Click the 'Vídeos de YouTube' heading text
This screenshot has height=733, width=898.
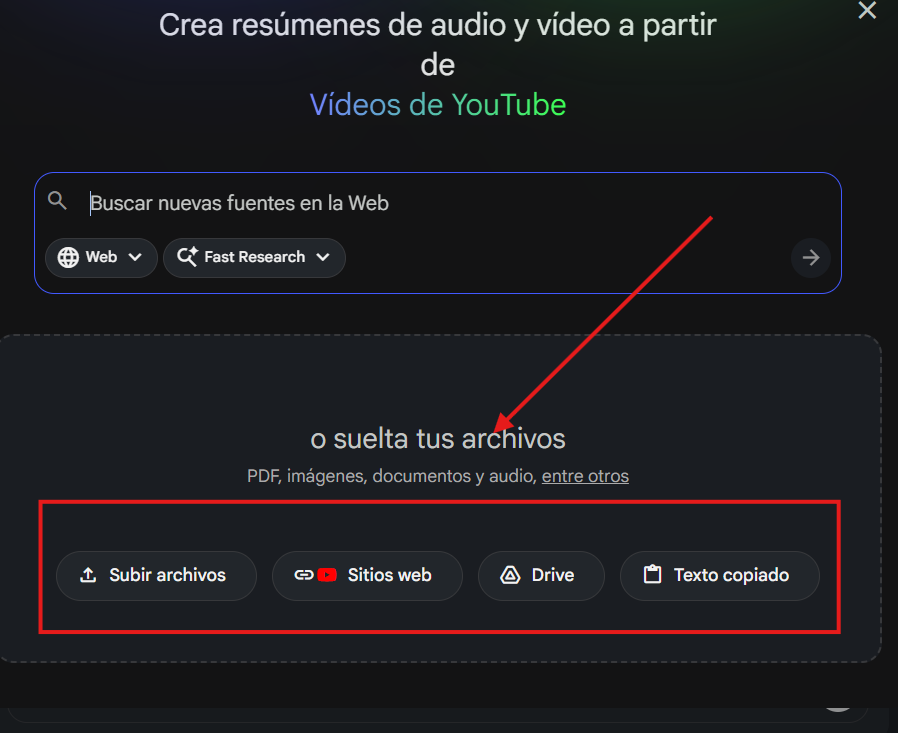[438, 105]
